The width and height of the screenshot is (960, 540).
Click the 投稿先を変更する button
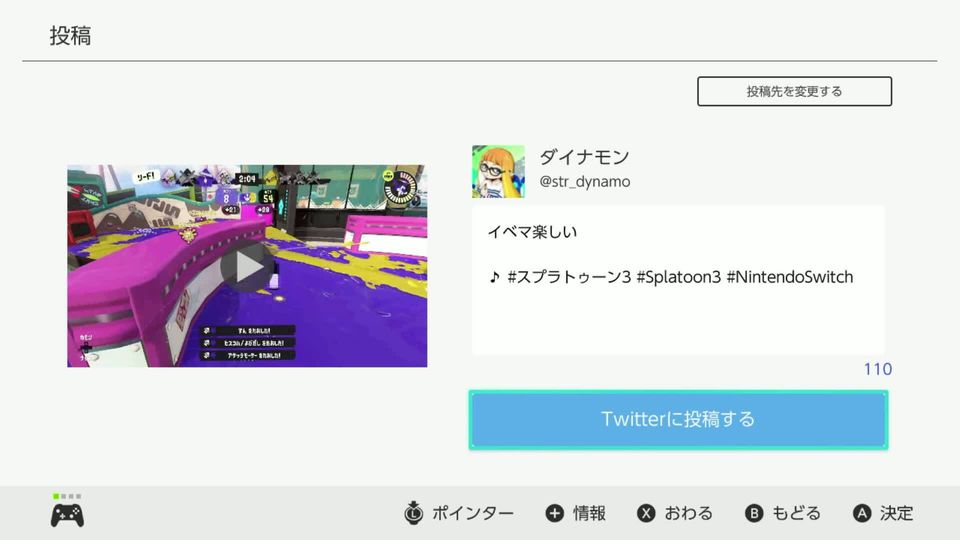coord(794,91)
